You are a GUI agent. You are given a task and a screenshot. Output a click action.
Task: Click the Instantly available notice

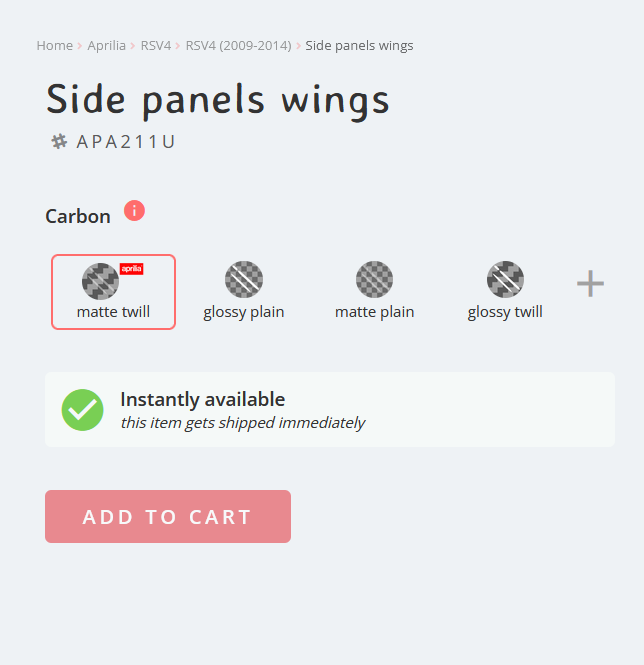tap(330, 410)
